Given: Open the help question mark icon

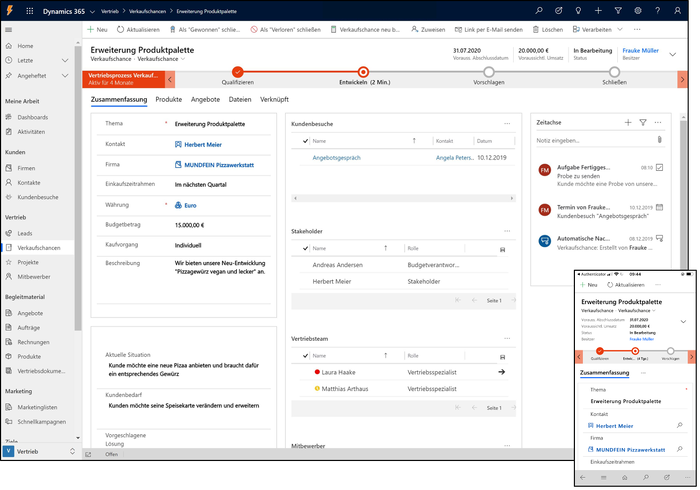Looking at the screenshot, I should (x=658, y=11).
